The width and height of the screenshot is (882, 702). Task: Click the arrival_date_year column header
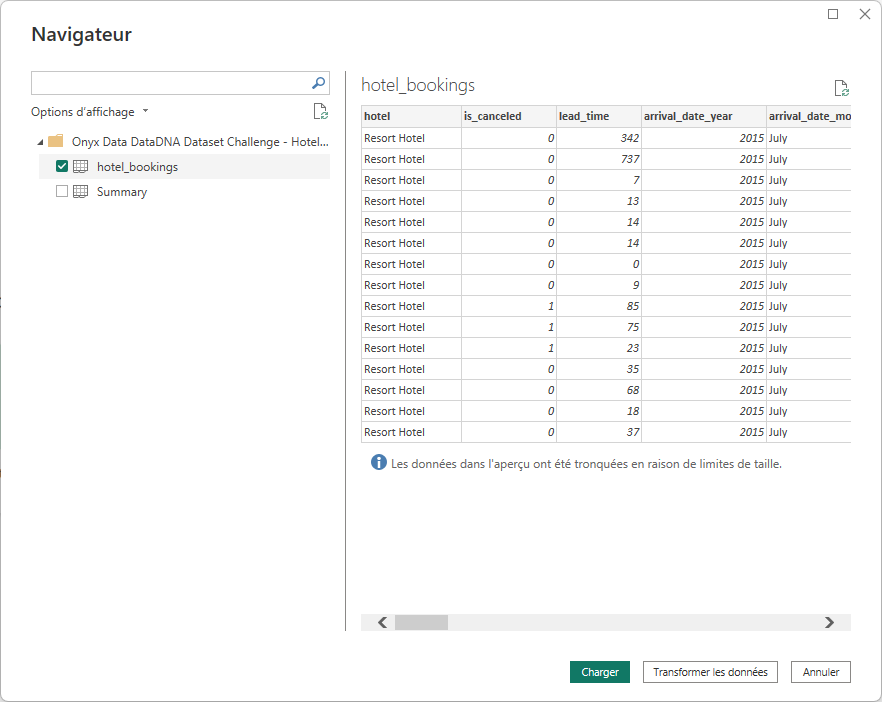click(x=704, y=116)
